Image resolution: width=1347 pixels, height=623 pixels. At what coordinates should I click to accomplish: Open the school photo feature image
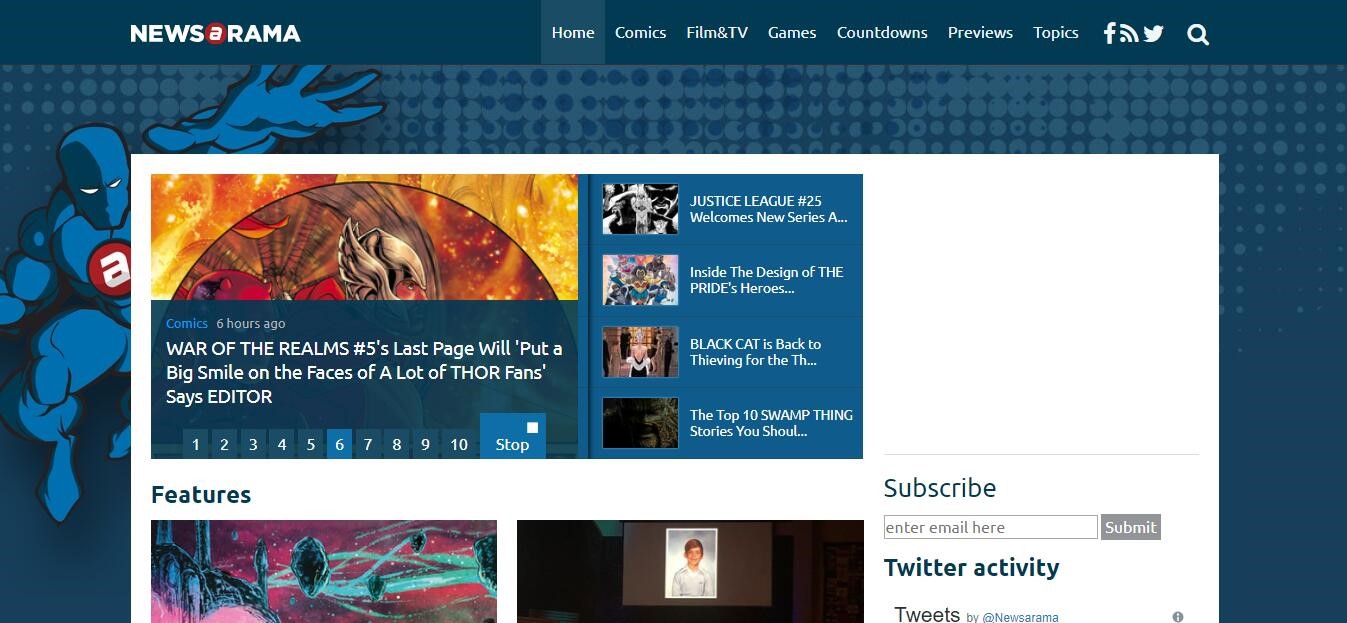tap(690, 571)
